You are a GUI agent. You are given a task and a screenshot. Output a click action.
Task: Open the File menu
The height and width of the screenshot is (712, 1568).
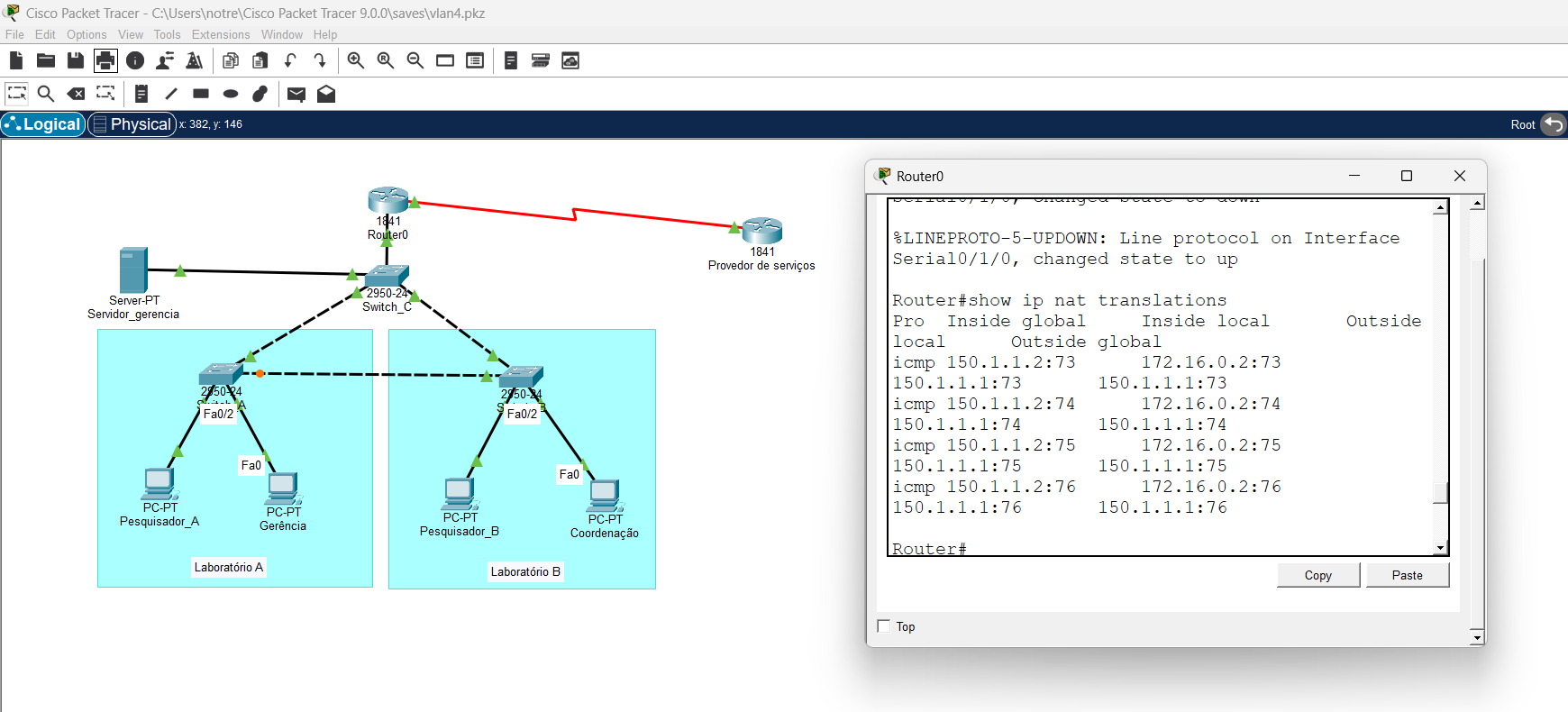15,34
